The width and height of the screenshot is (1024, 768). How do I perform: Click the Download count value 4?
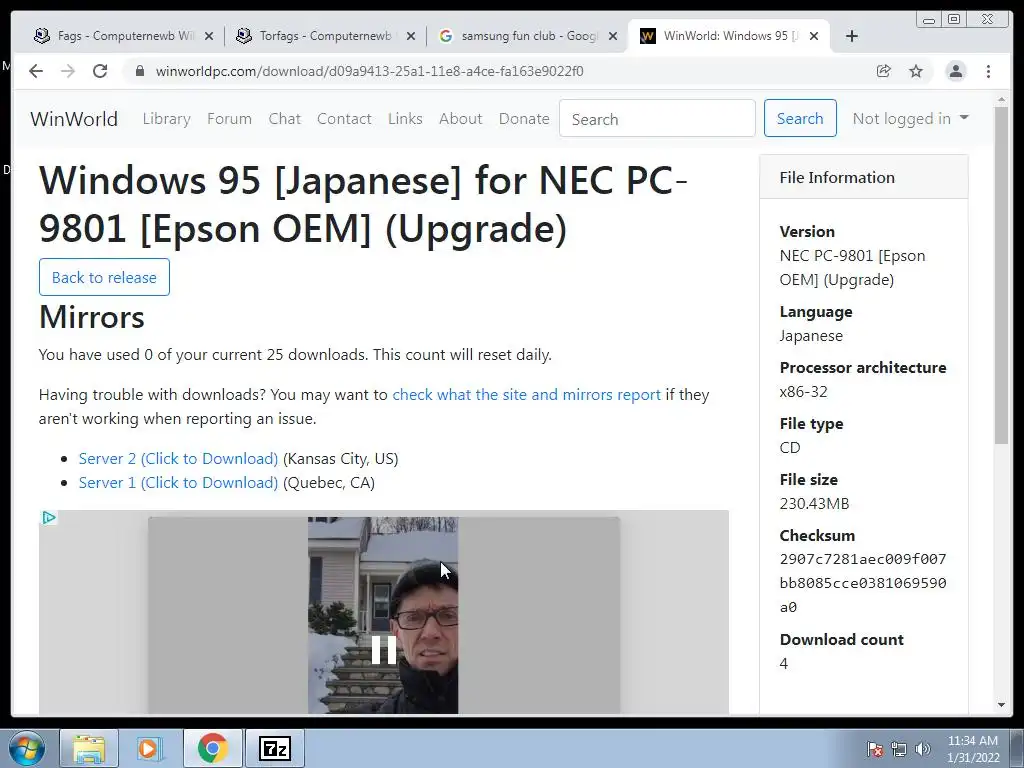pyautogui.click(x=784, y=664)
